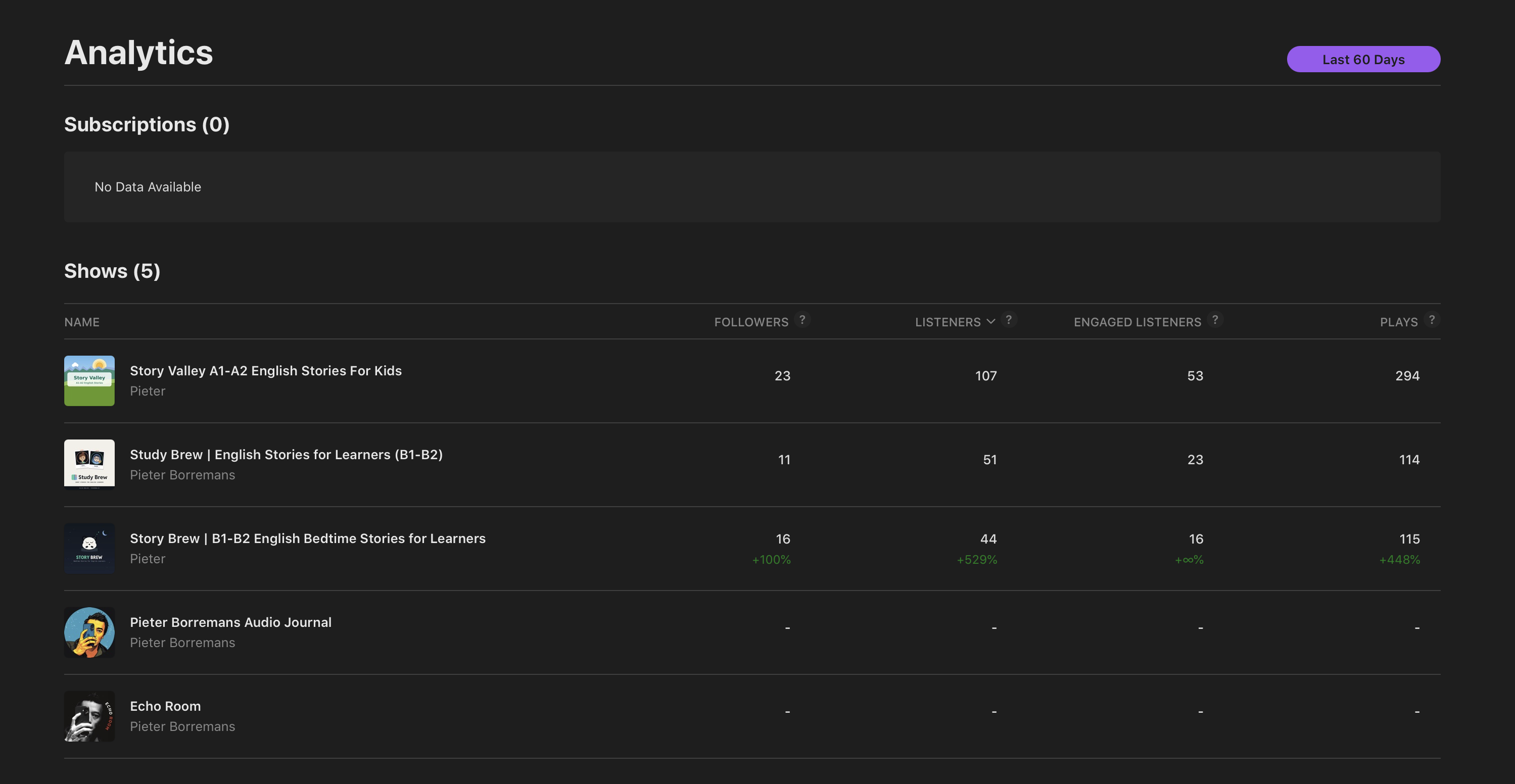Open Study Brew show cover thumbnail

89,464
